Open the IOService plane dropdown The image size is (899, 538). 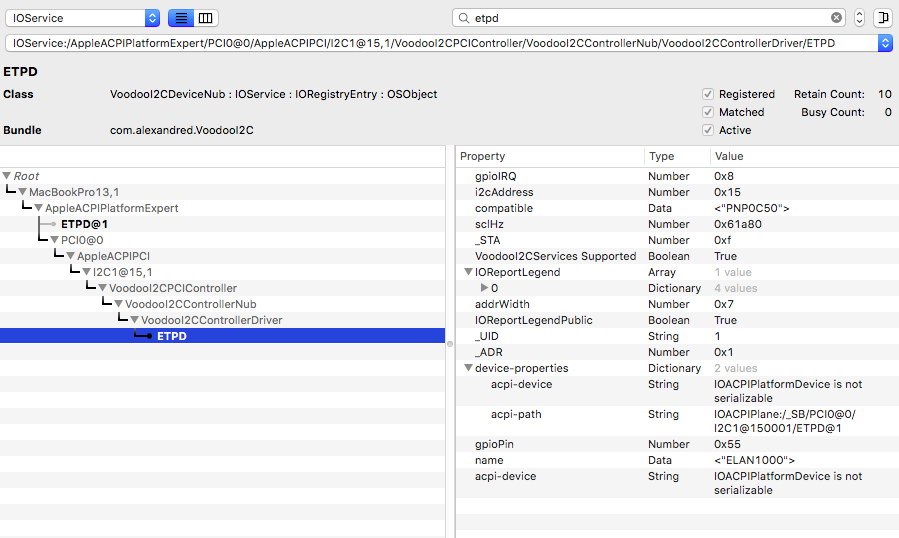point(82,18)
